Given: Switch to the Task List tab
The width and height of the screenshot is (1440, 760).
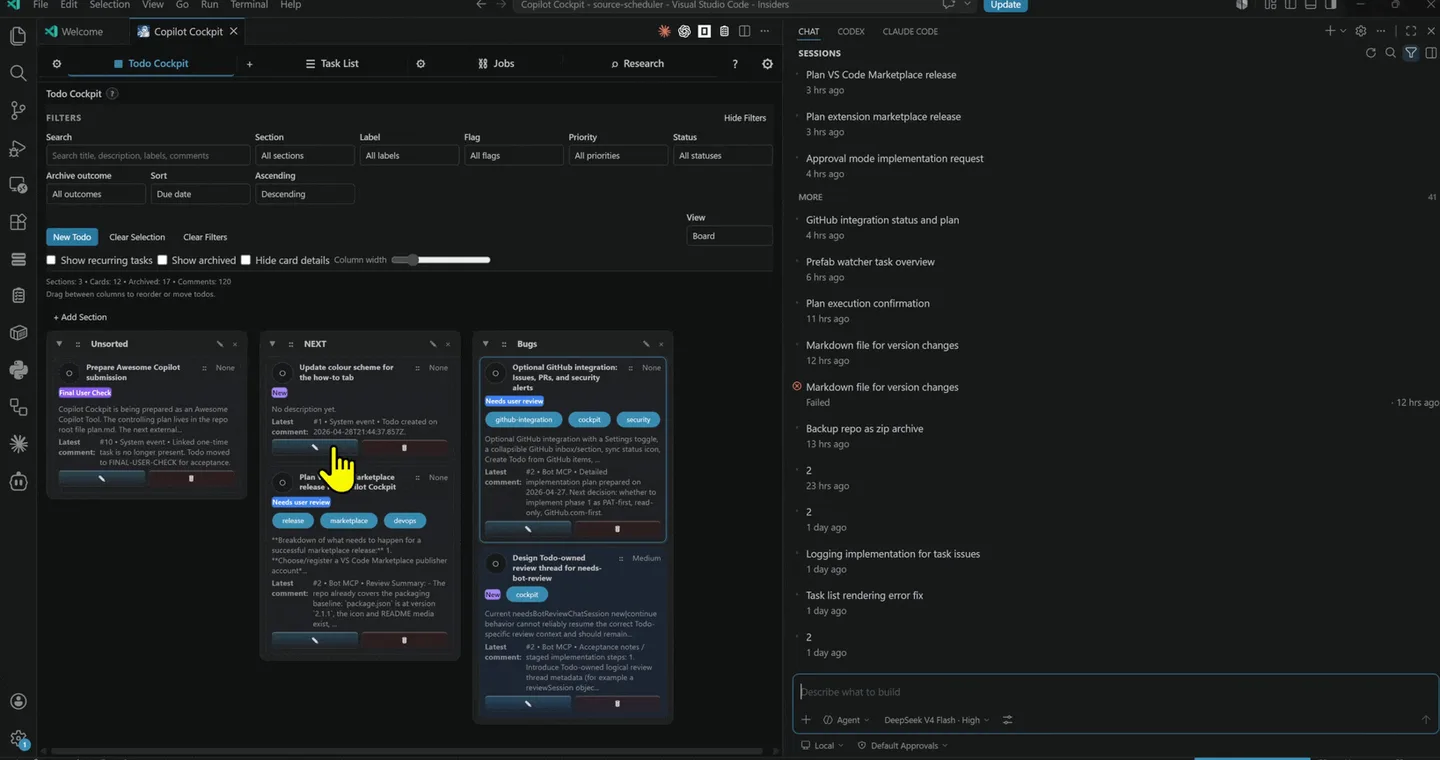Looking at the screenshot, I should pyautogui.click(x=332, y=64).
